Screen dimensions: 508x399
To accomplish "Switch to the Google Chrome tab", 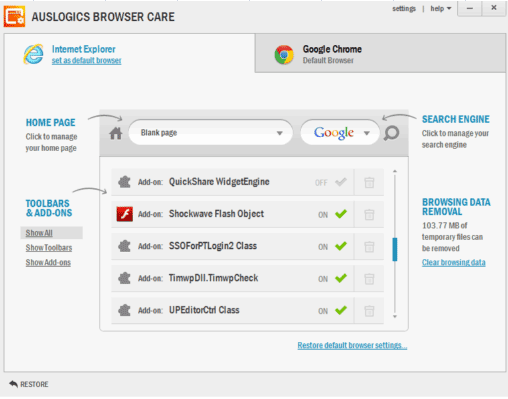I will point(380,53).
